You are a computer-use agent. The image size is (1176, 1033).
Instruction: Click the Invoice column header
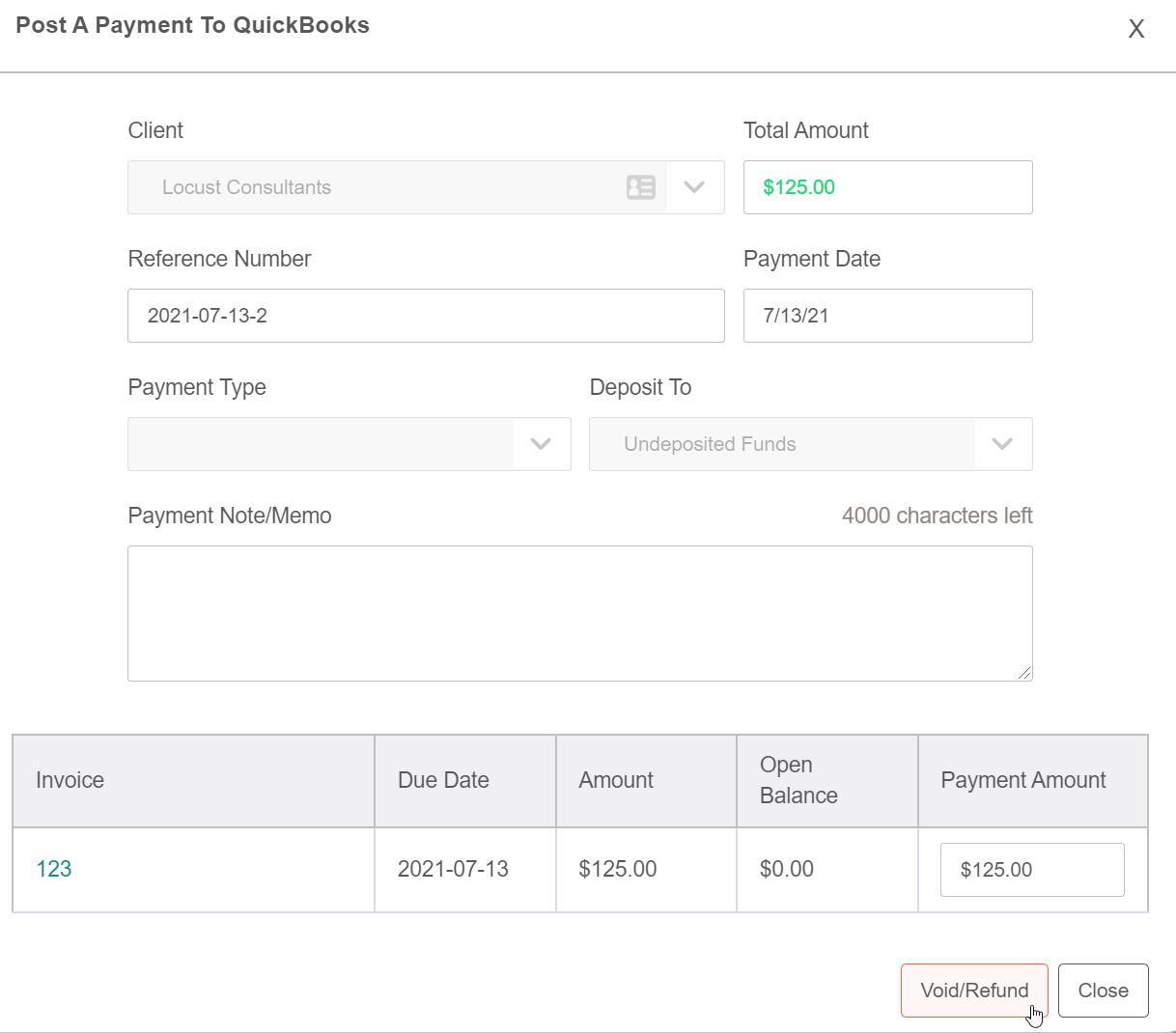[x=193, y=780]
